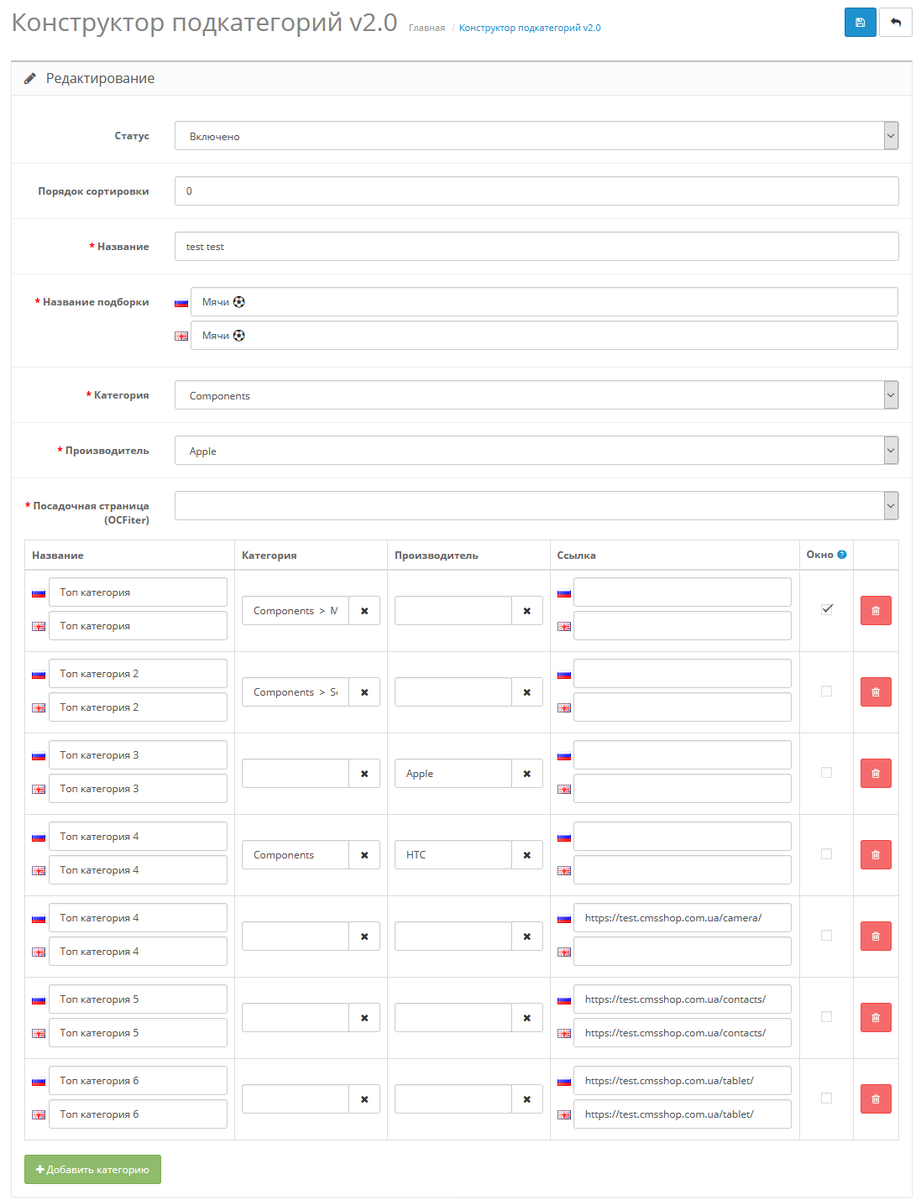Clear category Components > M with X
The width and height of the screenshot is (921, 1200).
click(x=364, y=610)
